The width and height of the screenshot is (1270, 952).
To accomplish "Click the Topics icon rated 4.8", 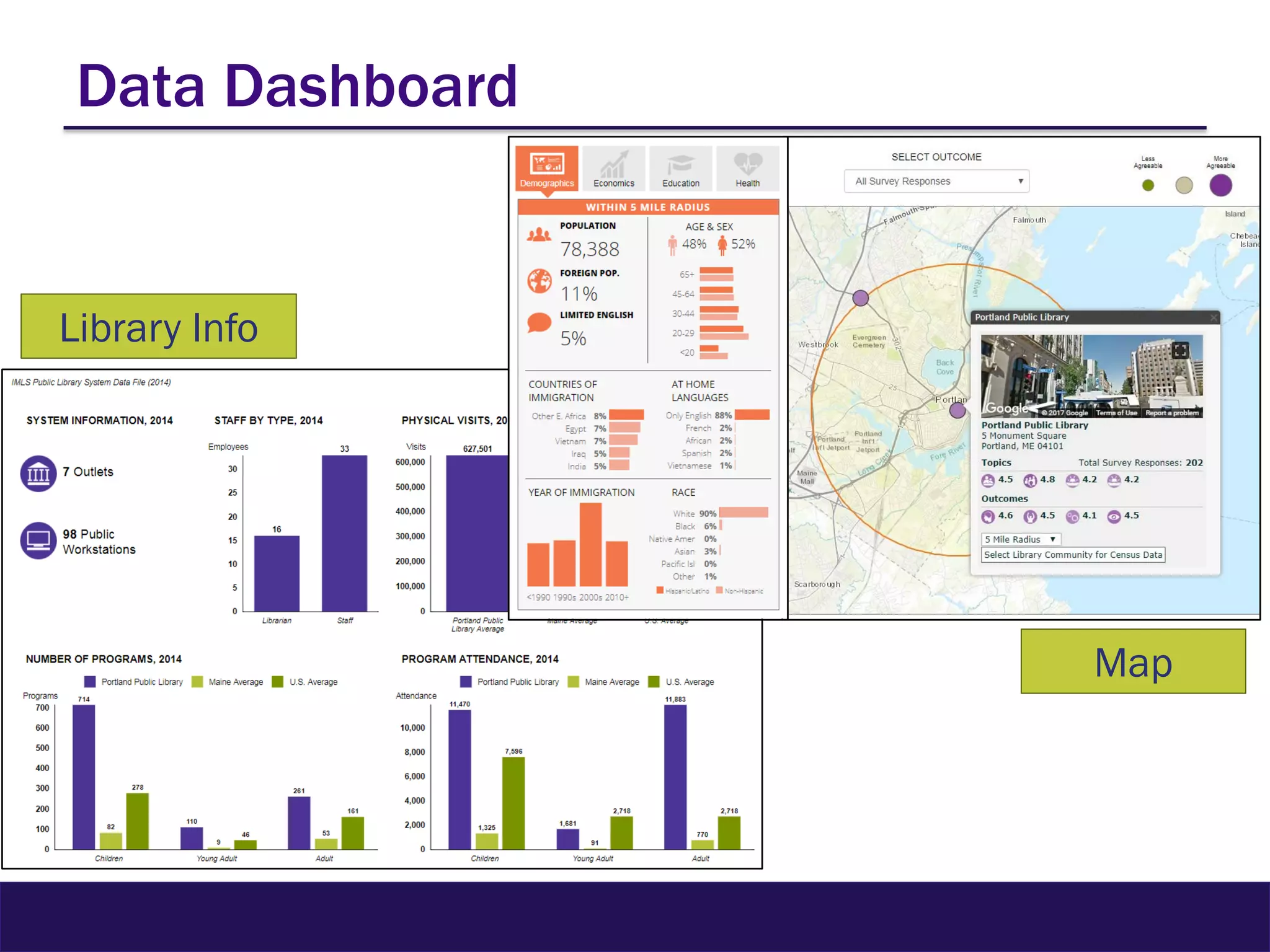I will [x=1030, y=480].
